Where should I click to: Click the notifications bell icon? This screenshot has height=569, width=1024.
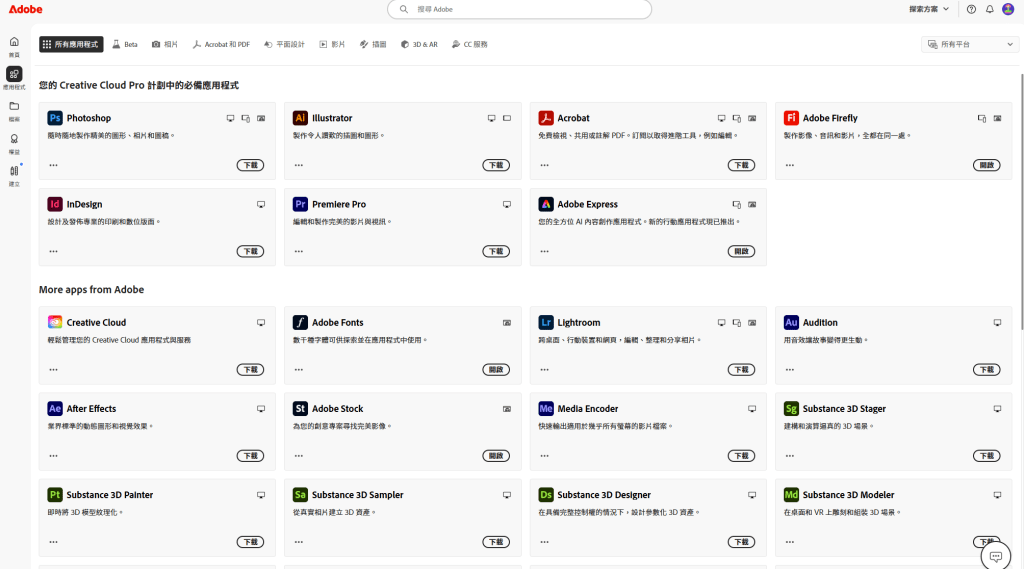(990, 9)
